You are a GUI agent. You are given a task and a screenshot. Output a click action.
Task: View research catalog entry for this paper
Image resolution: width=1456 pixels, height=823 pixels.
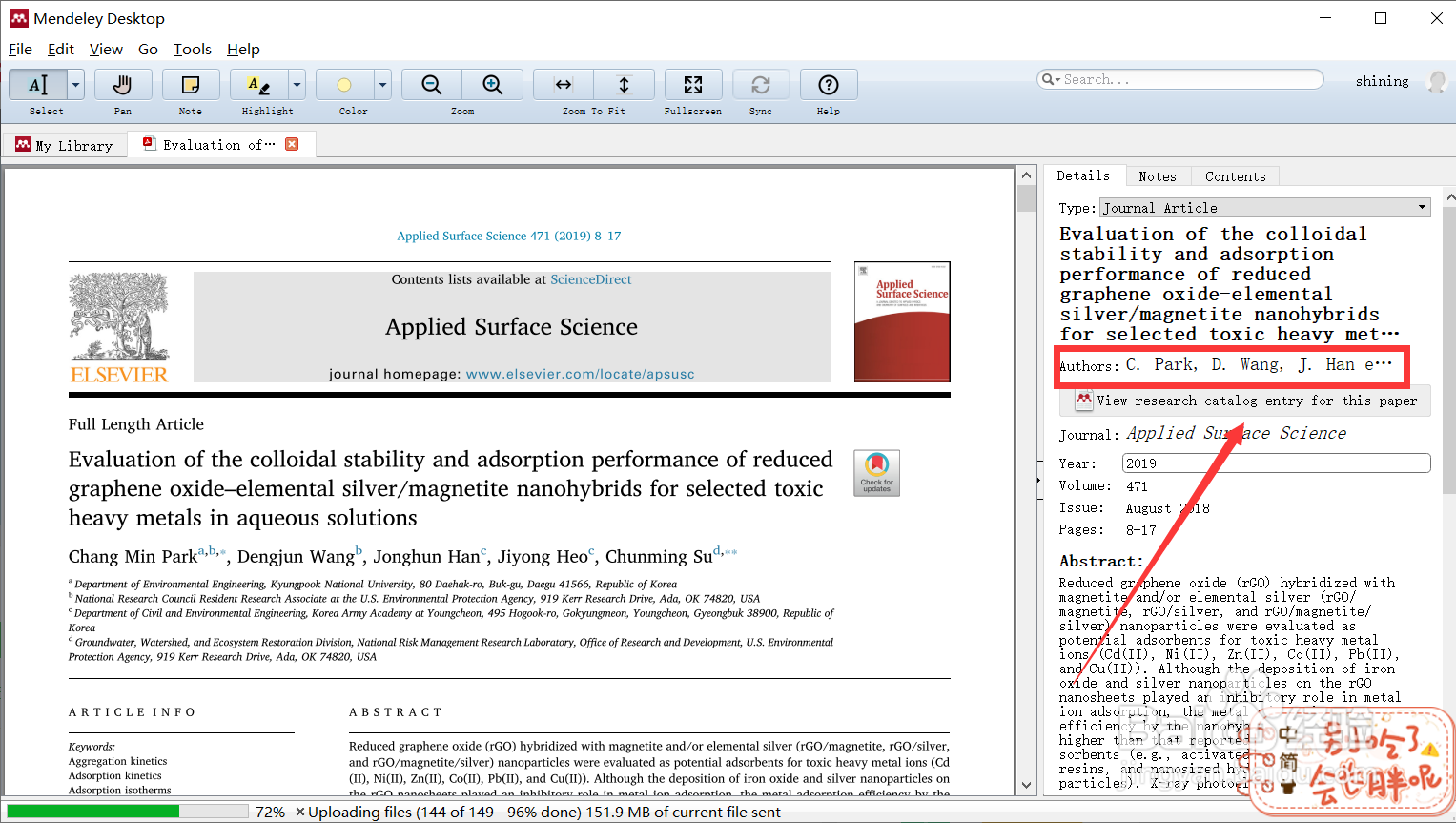point(1245,401)
